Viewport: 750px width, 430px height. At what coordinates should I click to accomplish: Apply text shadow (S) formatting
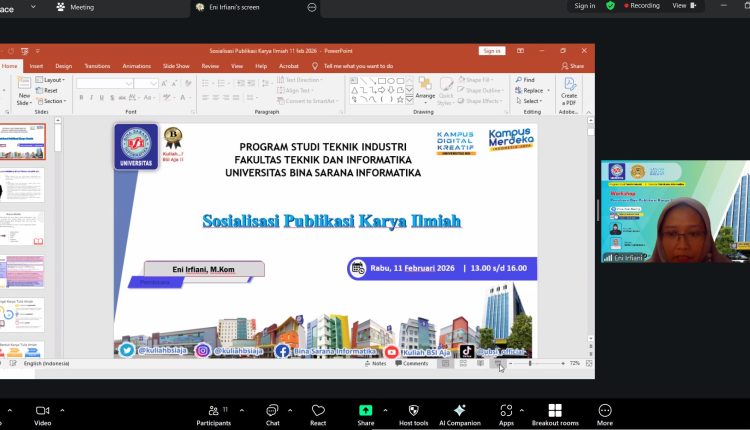pyautogui.click(x=112, y=98)
